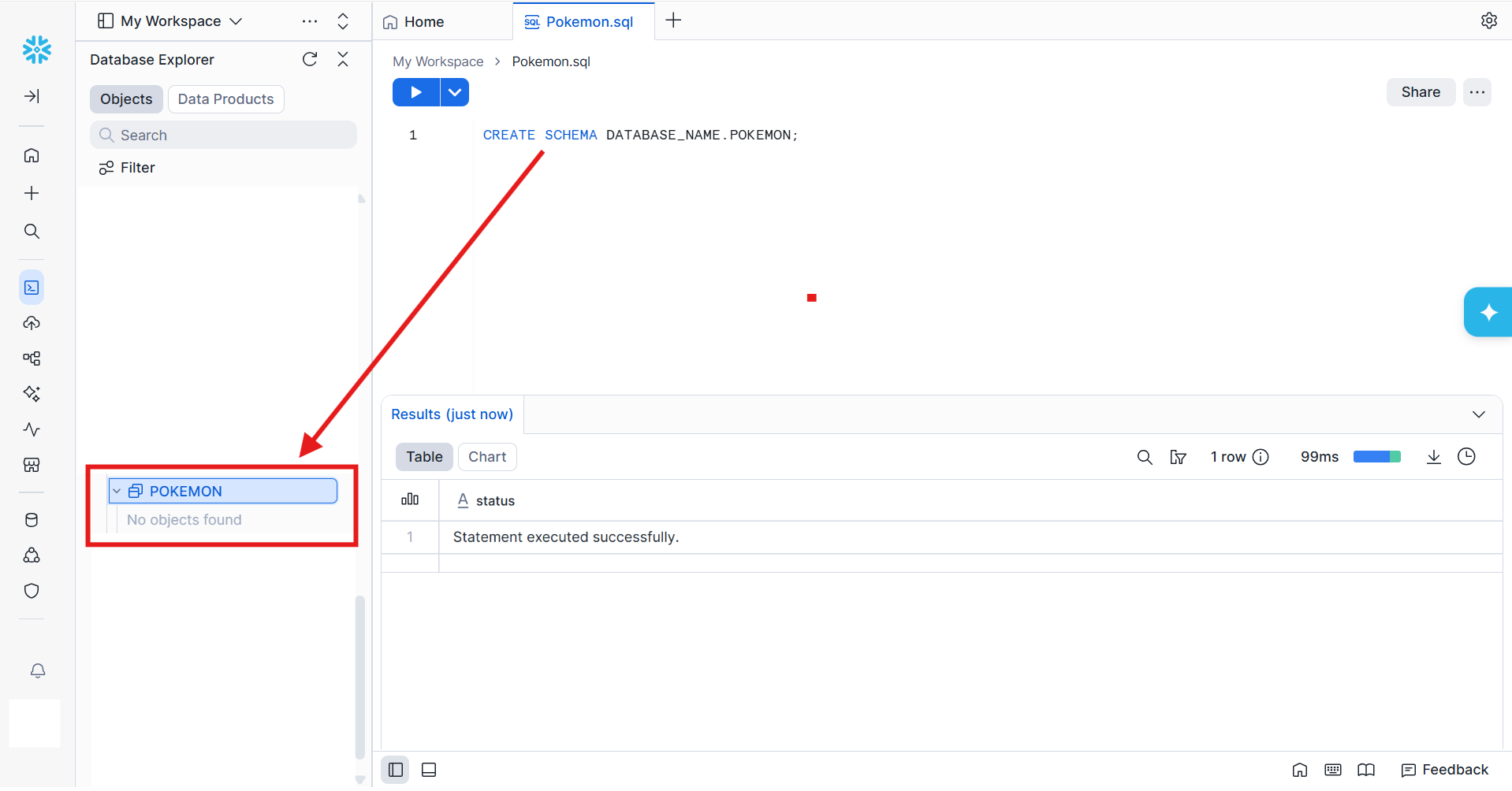Open the Ingestion cloud upload icon
This screenshot has height=791, width=1512.
click(32, 323)
